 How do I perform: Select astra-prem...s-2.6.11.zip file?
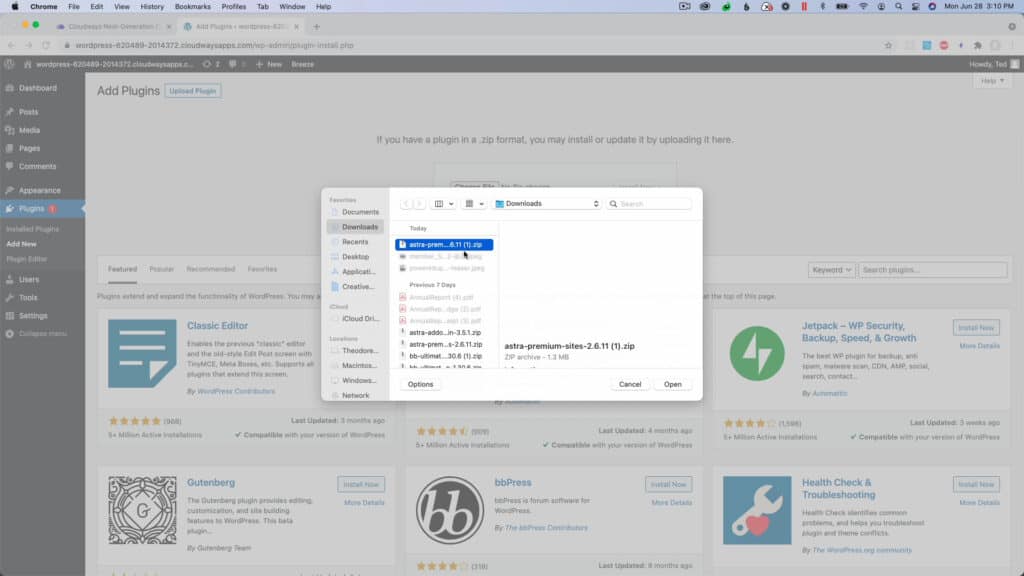click(x=444, y=344)
